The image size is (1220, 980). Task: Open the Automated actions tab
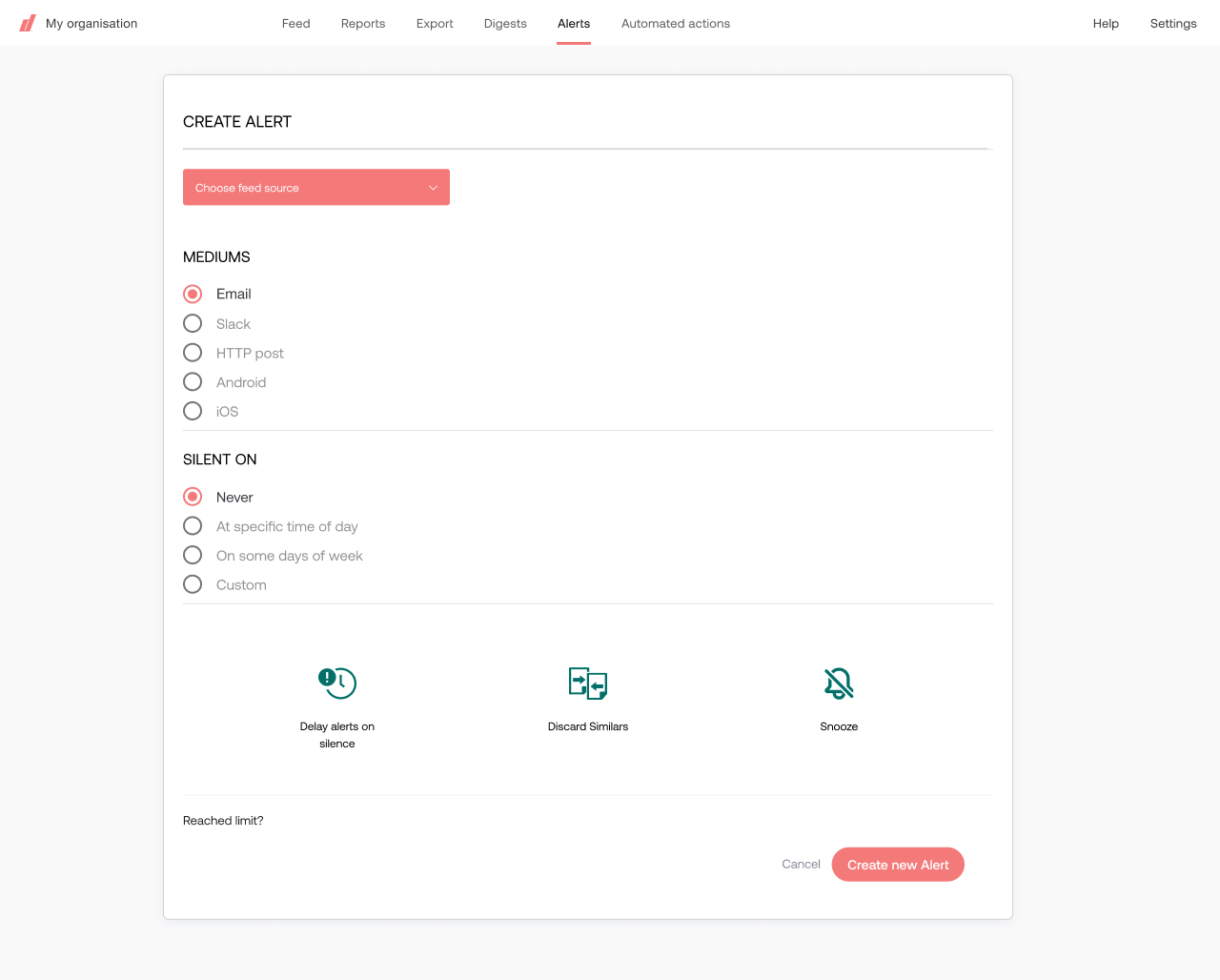[676, 23]
